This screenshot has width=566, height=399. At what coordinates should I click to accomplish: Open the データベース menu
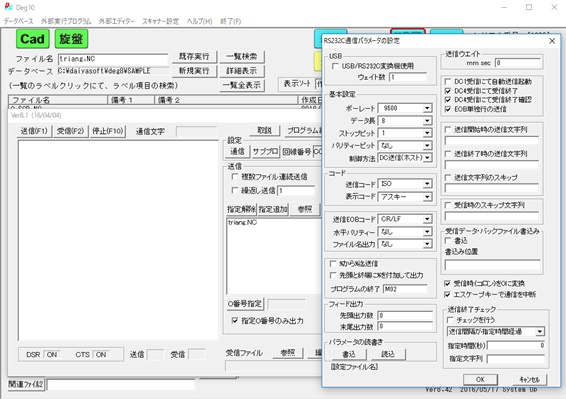18,21
